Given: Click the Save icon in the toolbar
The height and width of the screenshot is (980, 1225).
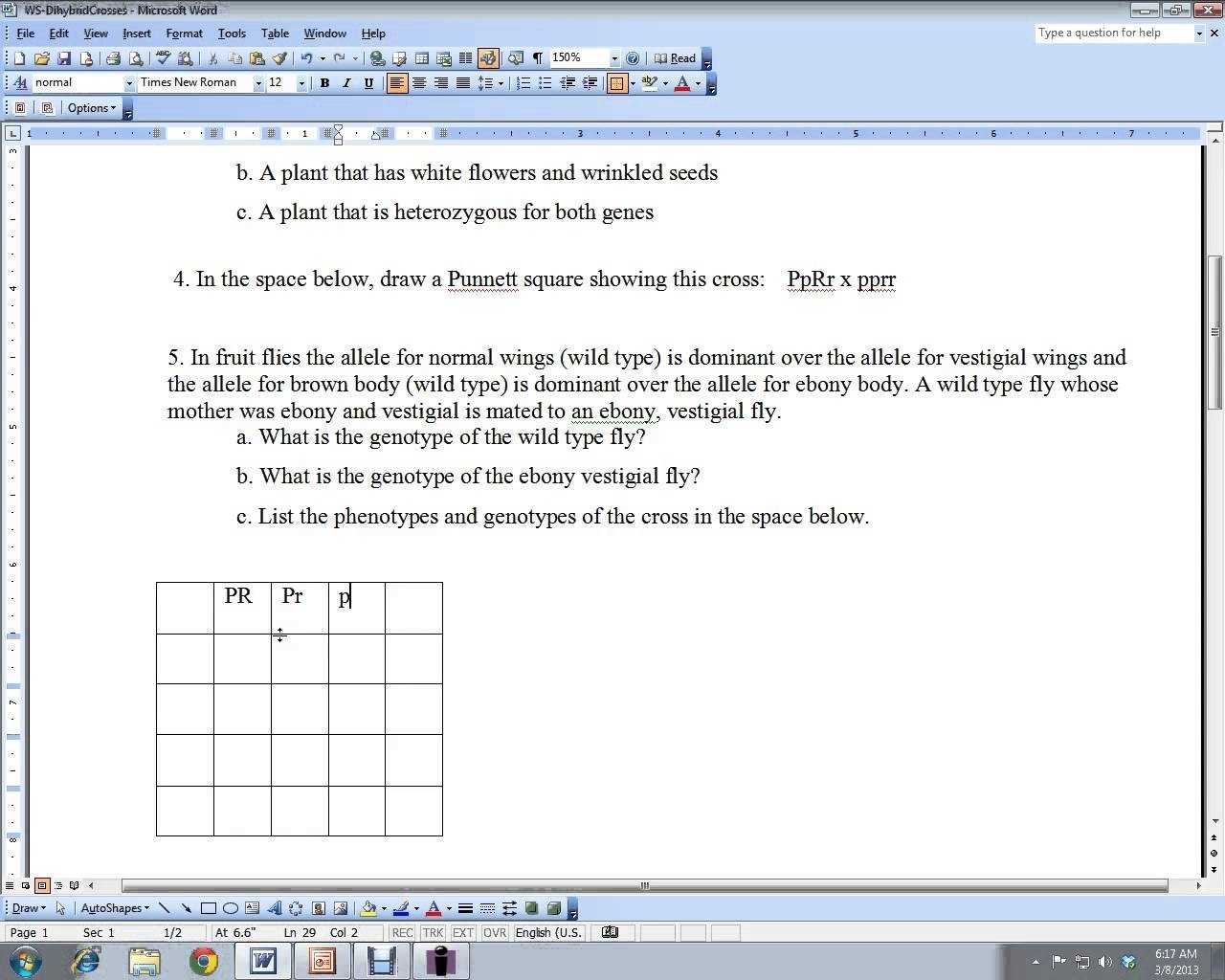Looking at the screenshot, I should point(64,58).
